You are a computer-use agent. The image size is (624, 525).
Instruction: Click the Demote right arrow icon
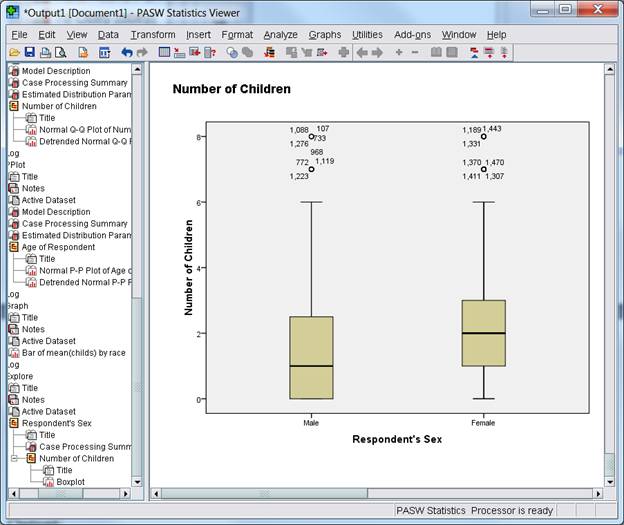click(377, 52)
